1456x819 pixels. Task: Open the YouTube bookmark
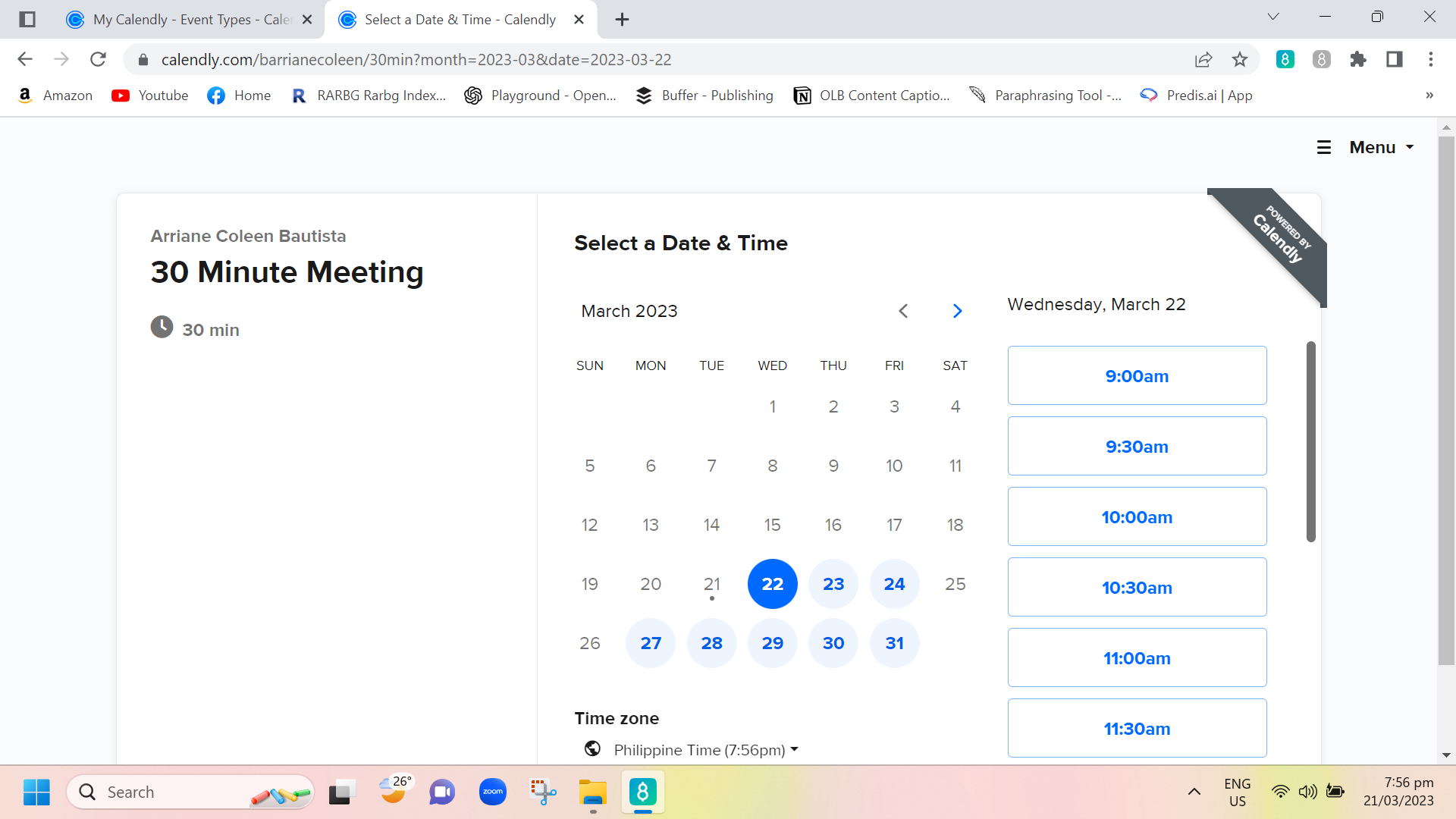[150, 96]
